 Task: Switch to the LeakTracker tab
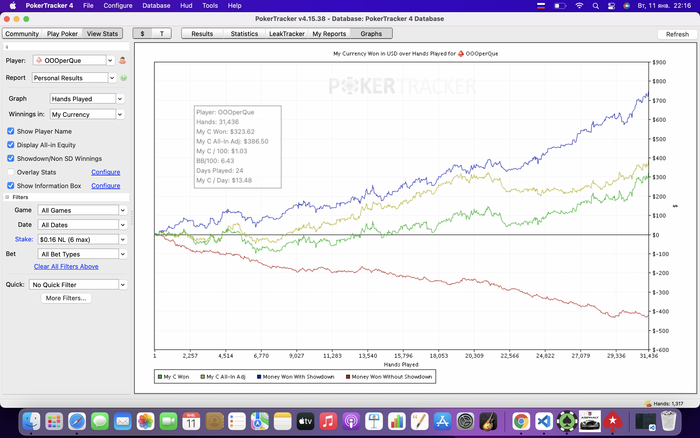tap(287, 33)
